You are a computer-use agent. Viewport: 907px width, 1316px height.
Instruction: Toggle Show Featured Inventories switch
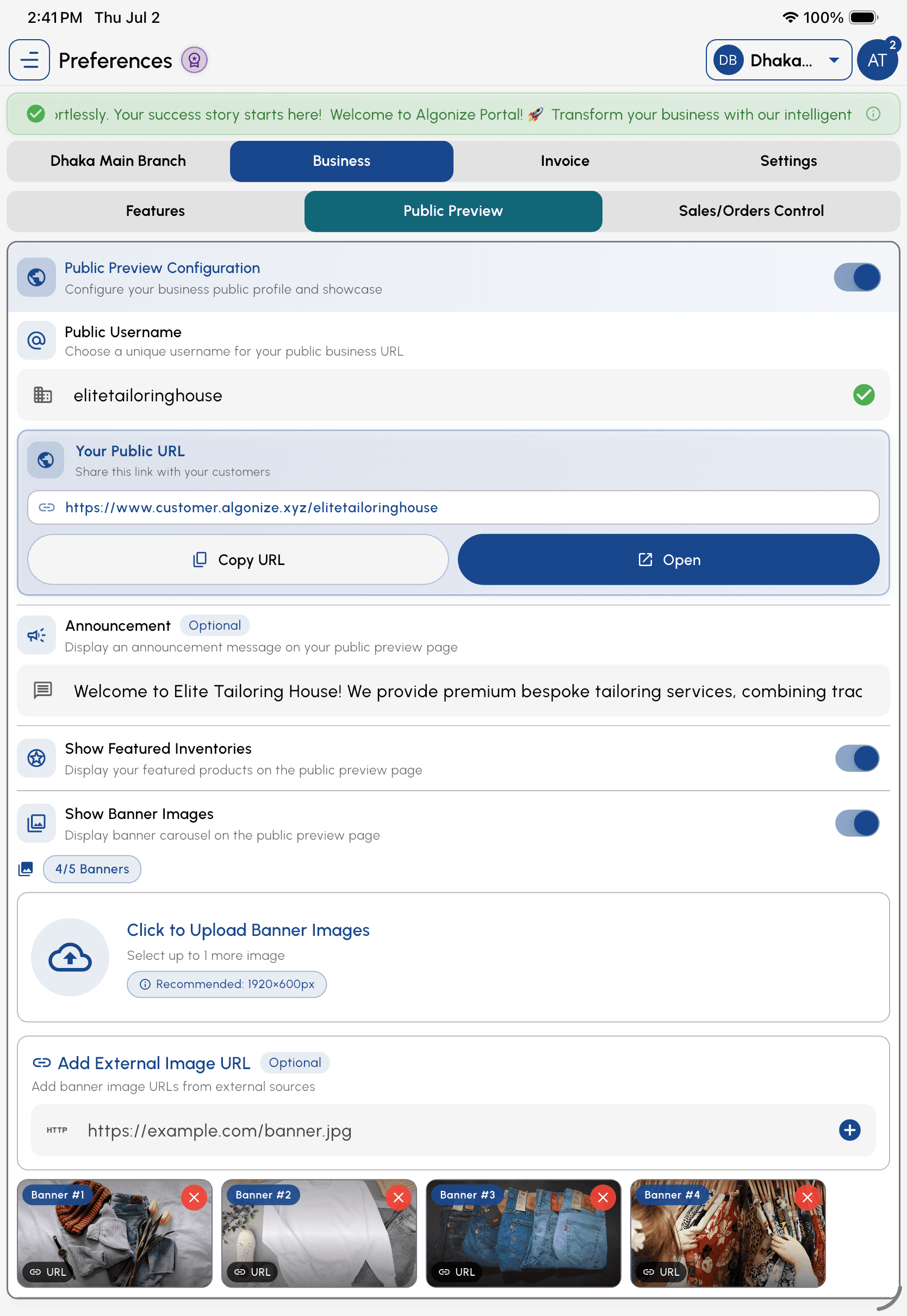tap(857, 758)
